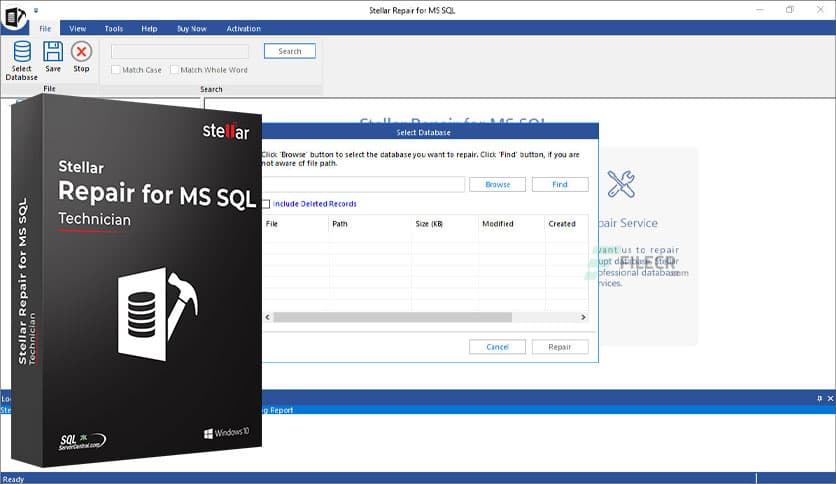Click the Browse button in dialog
The width and height of the screenshot is (836, 484).
(x=497, y=184)
